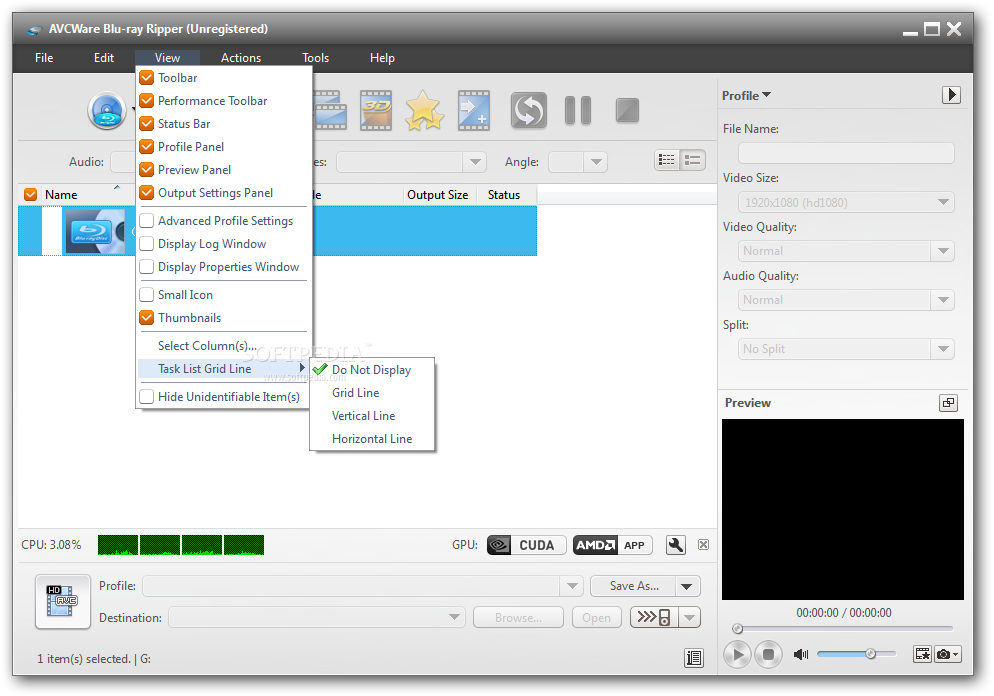
Task: Open the File menu
Action: (44, 58)
